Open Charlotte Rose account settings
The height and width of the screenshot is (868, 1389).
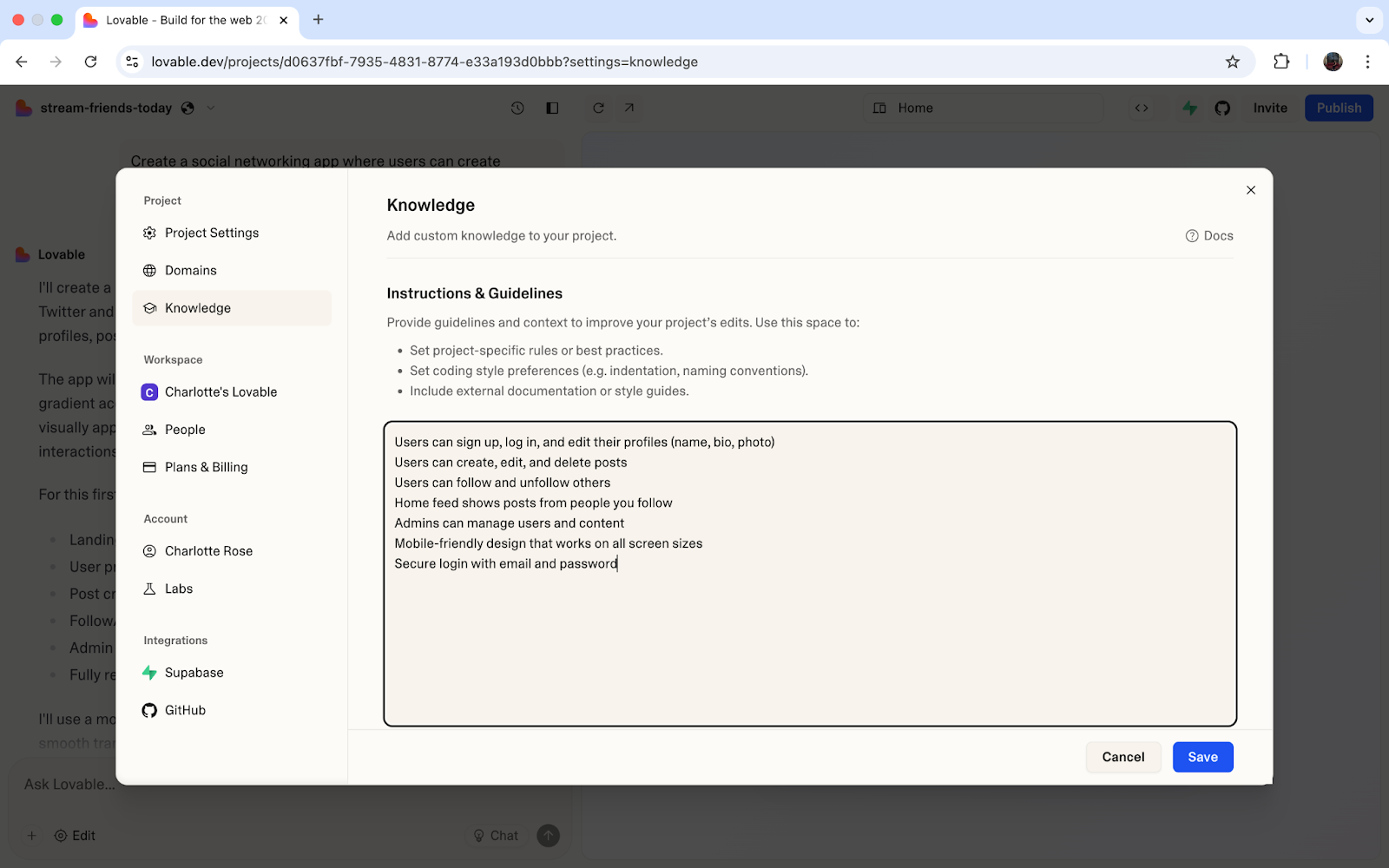[232, 551]
